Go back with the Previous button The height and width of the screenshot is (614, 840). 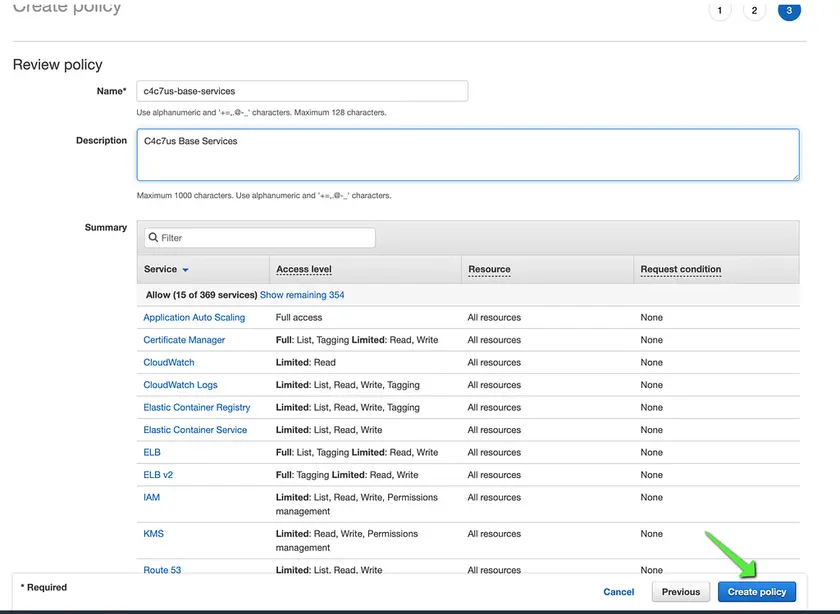(680, 591)
